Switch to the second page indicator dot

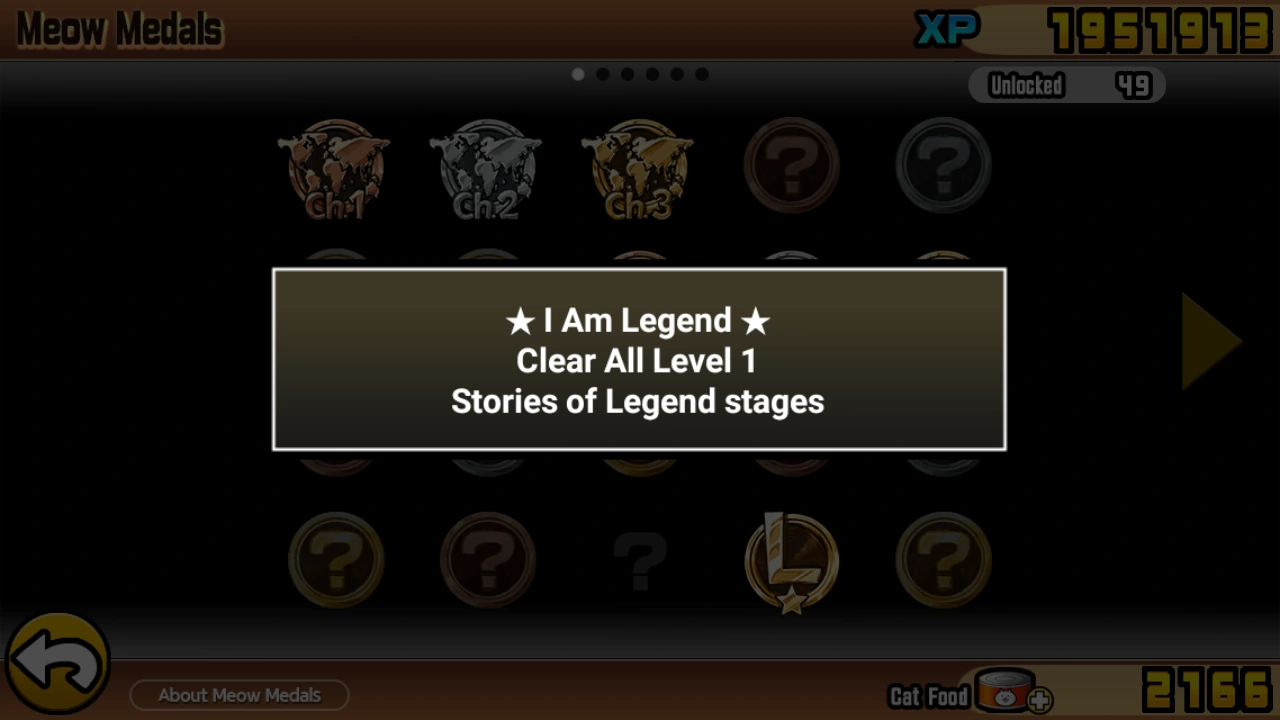click(603, 74)
